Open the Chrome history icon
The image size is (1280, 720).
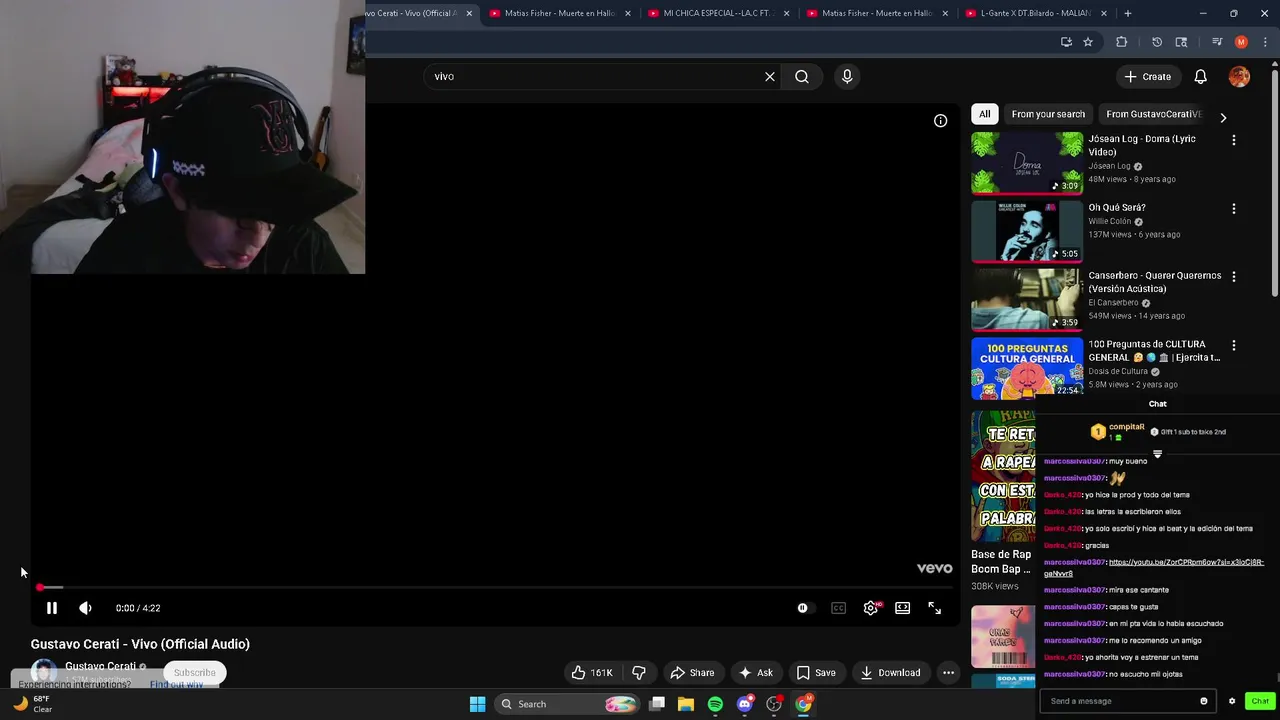point(1157,42)
